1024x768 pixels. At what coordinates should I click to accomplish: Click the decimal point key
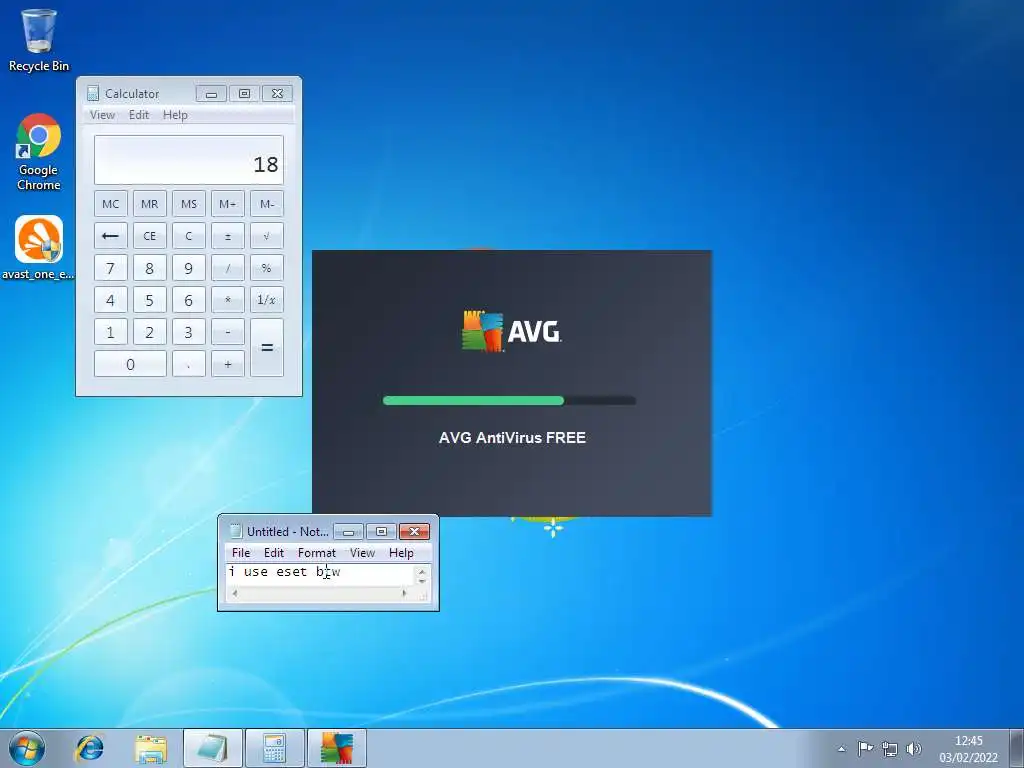[x=189, y=364]
